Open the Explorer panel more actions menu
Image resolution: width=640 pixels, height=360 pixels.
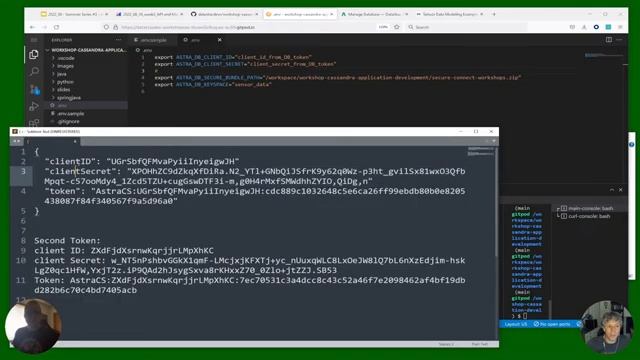click(x=119, y=40)
